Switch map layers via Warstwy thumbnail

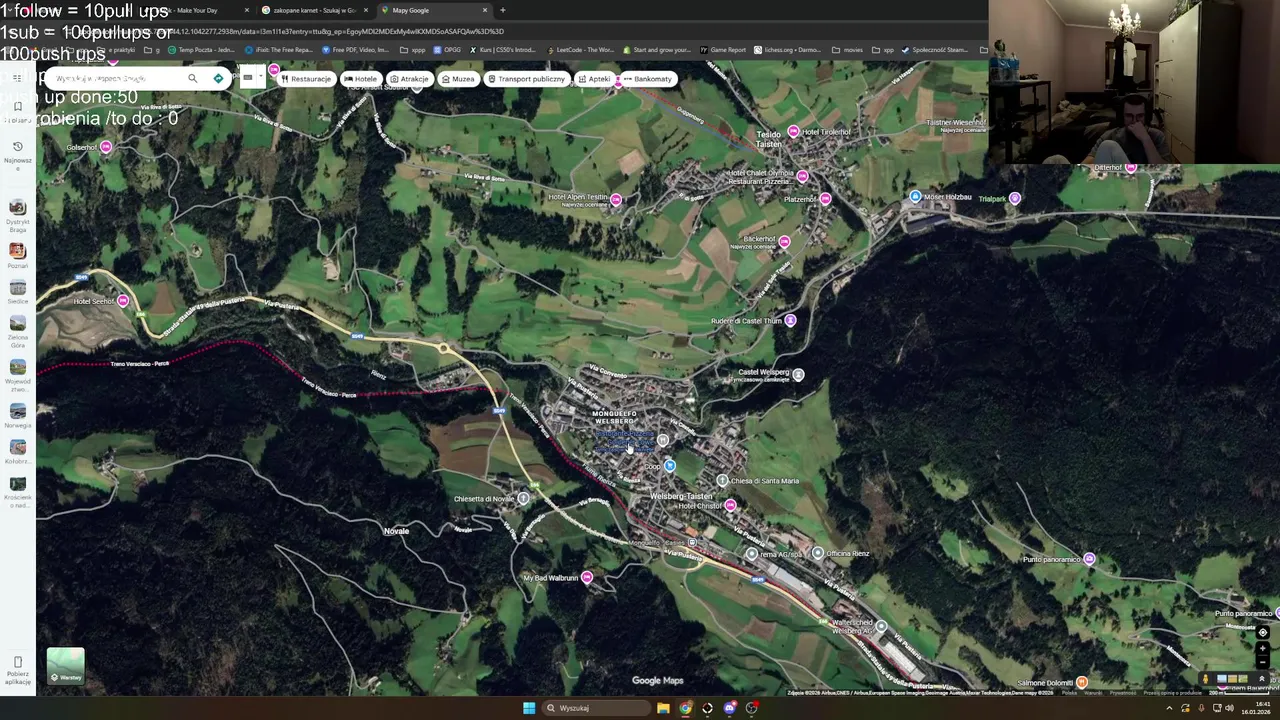(x=65, y=666)
